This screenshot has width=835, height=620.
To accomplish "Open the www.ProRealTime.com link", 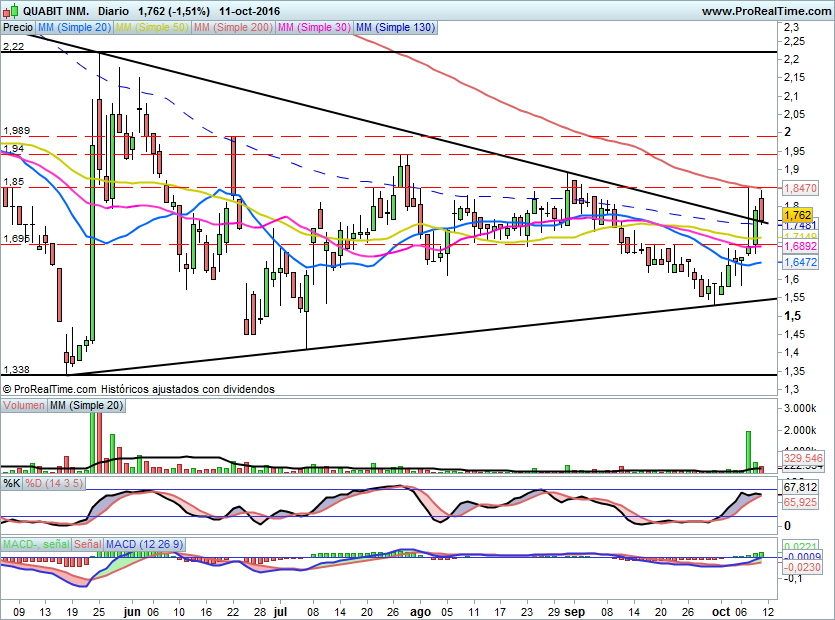I will tap(765, 11).
